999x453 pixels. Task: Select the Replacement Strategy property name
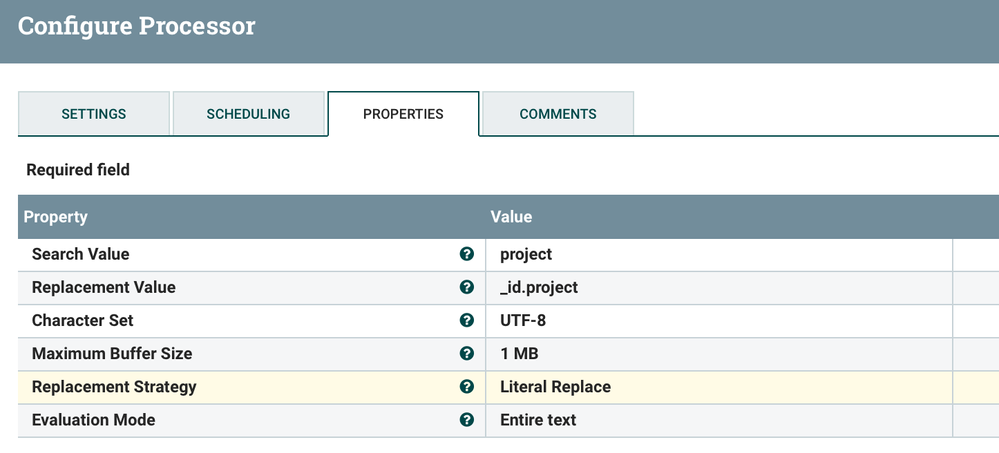pyautogui.click(x=114, y=387)
